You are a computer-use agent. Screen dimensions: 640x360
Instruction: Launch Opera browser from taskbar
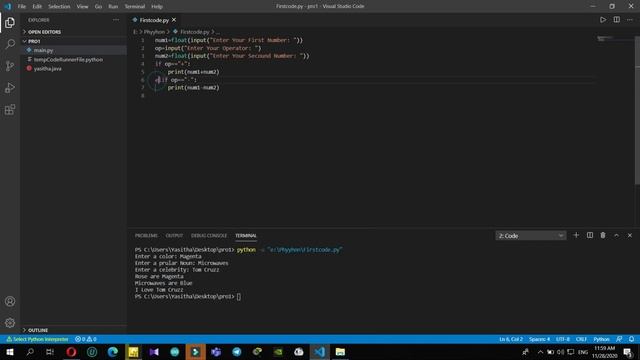pos(71,352)
